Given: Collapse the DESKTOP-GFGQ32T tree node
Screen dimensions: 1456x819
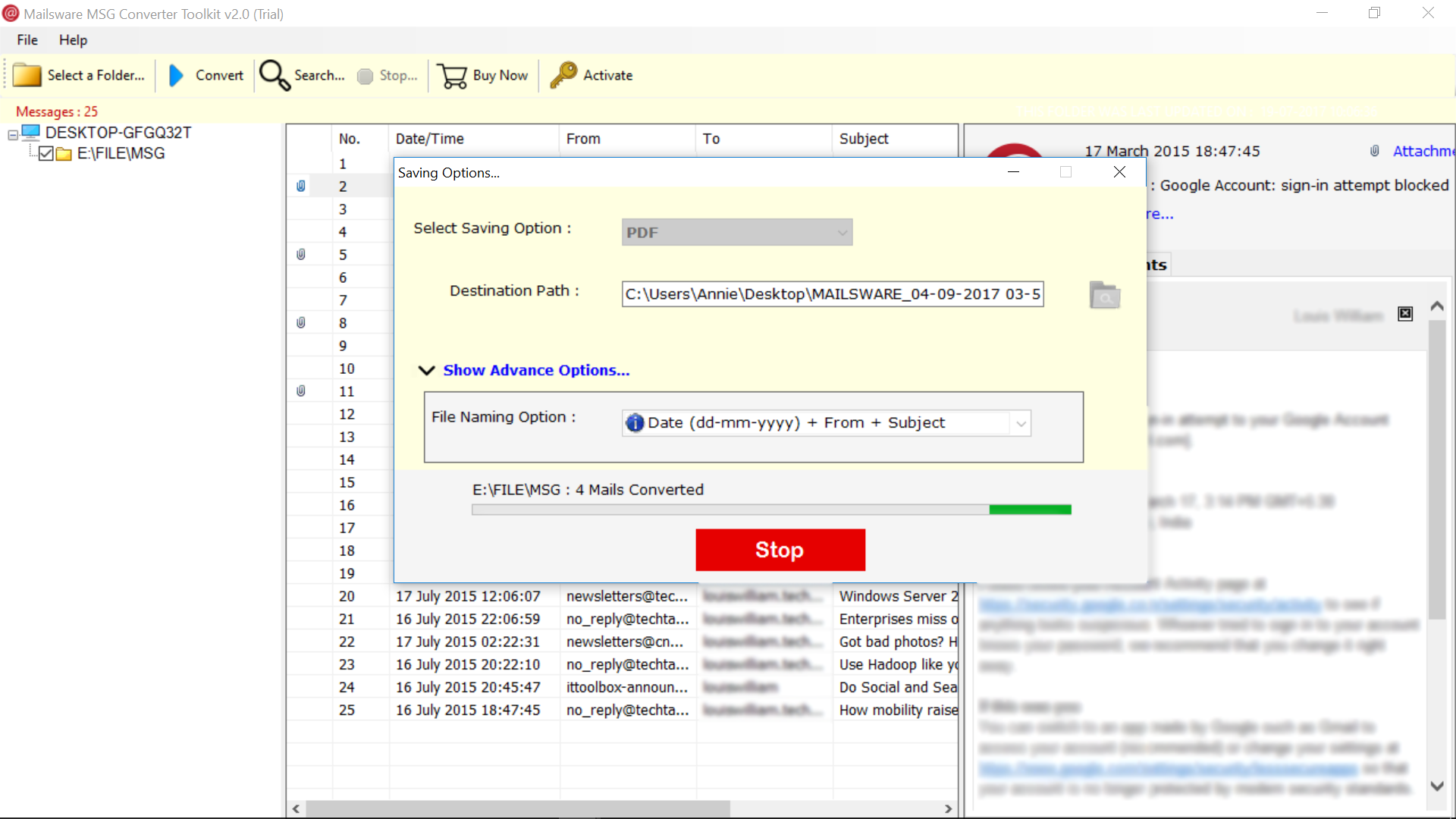Looking at the screenshot, I should (13, 135).
